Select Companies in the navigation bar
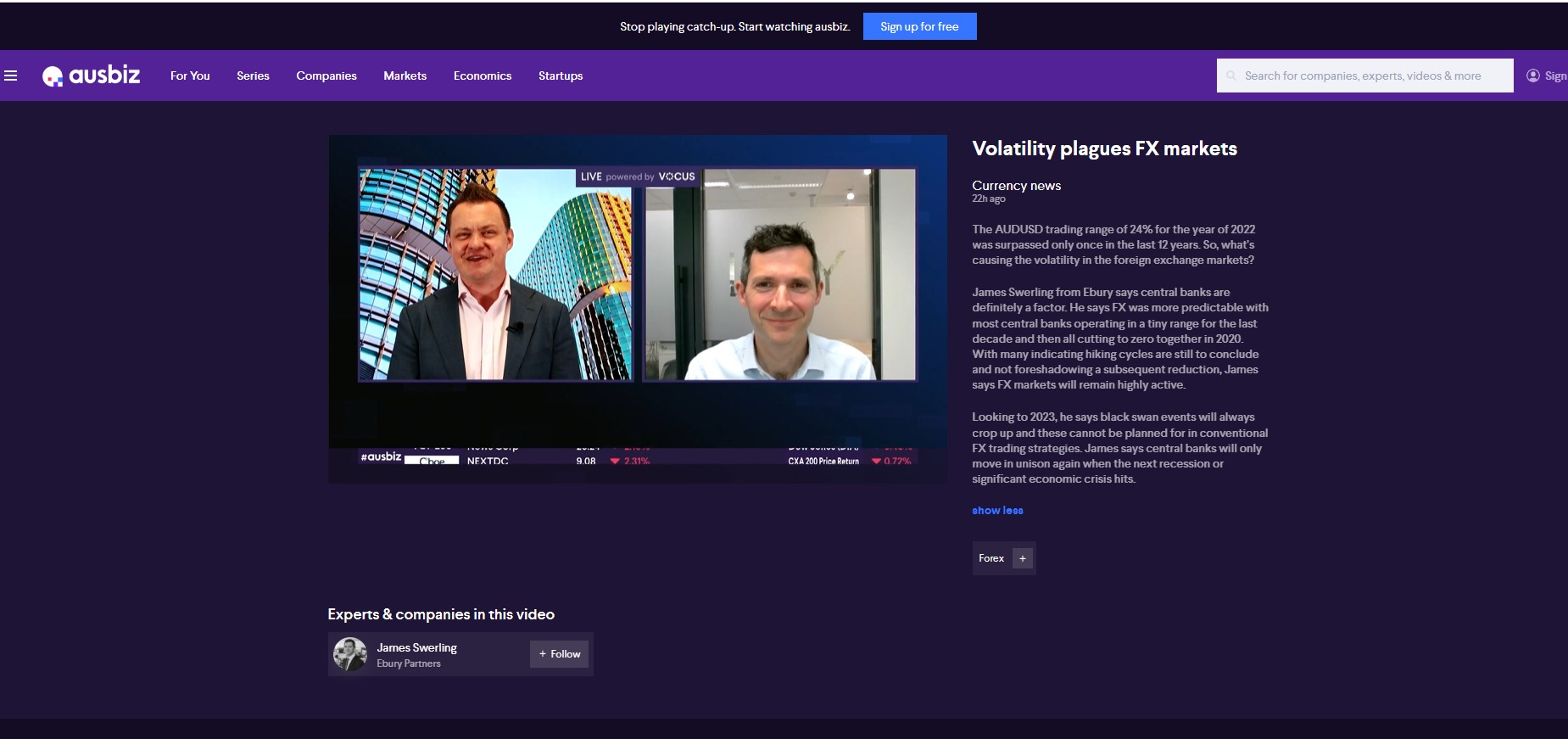 pos(326,76)
